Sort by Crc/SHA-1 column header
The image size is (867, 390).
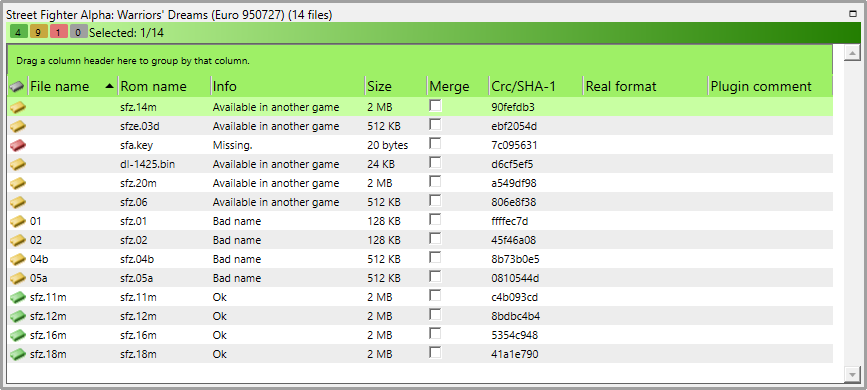535,86
